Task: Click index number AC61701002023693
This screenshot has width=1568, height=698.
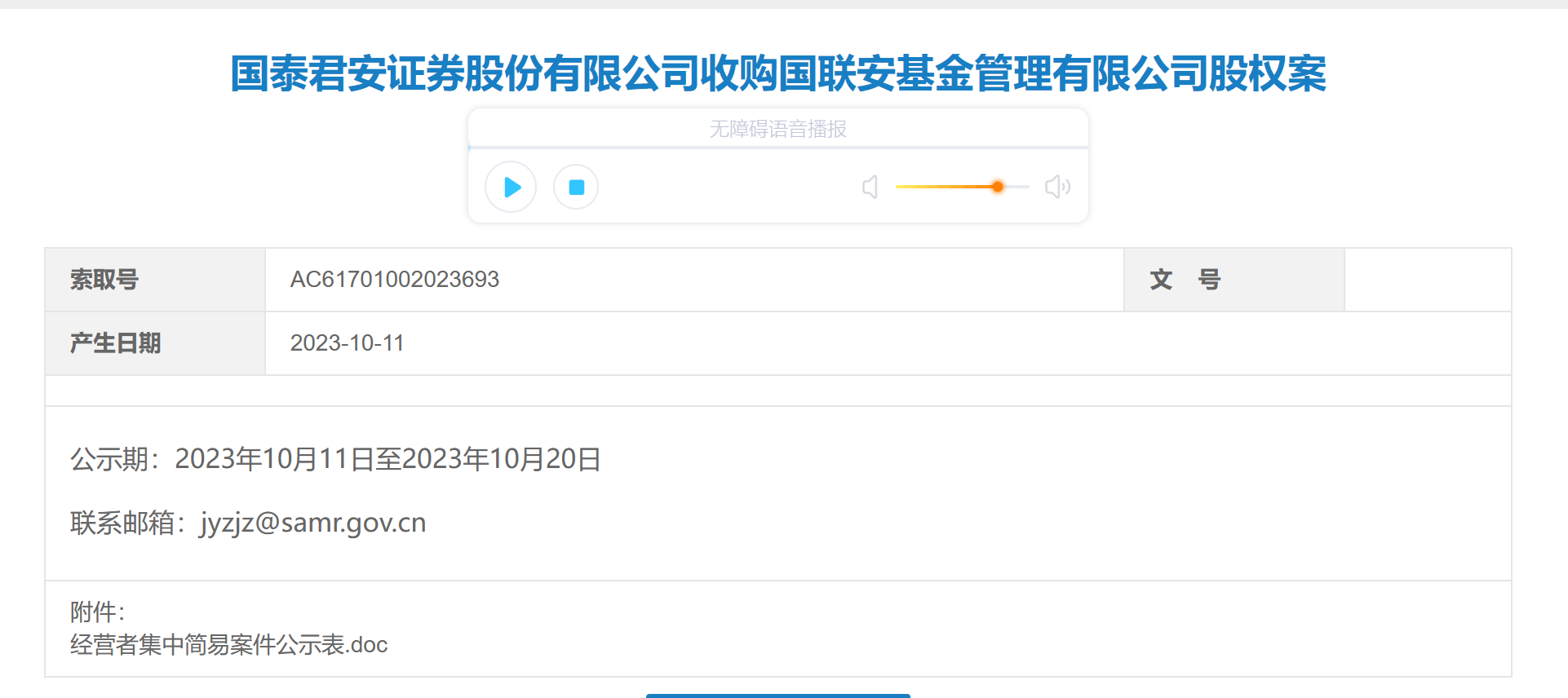Action: pyautogui.click(x=395, y=280)
